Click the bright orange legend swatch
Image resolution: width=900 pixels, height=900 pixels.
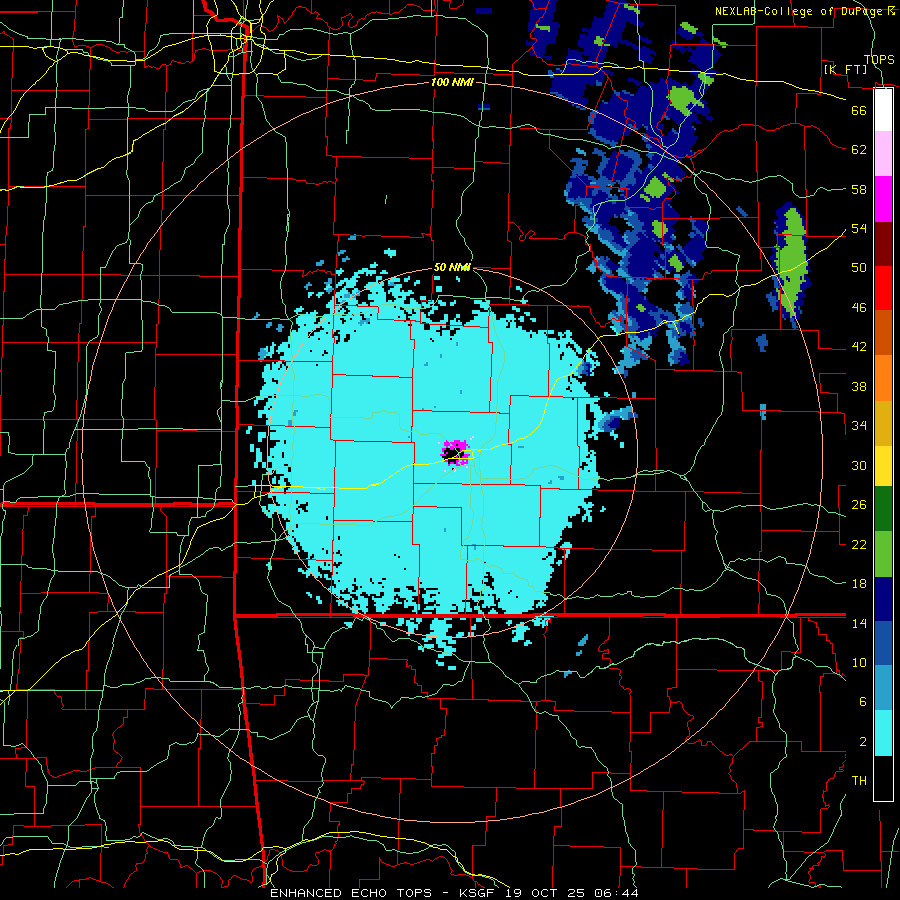coord(883,377)
